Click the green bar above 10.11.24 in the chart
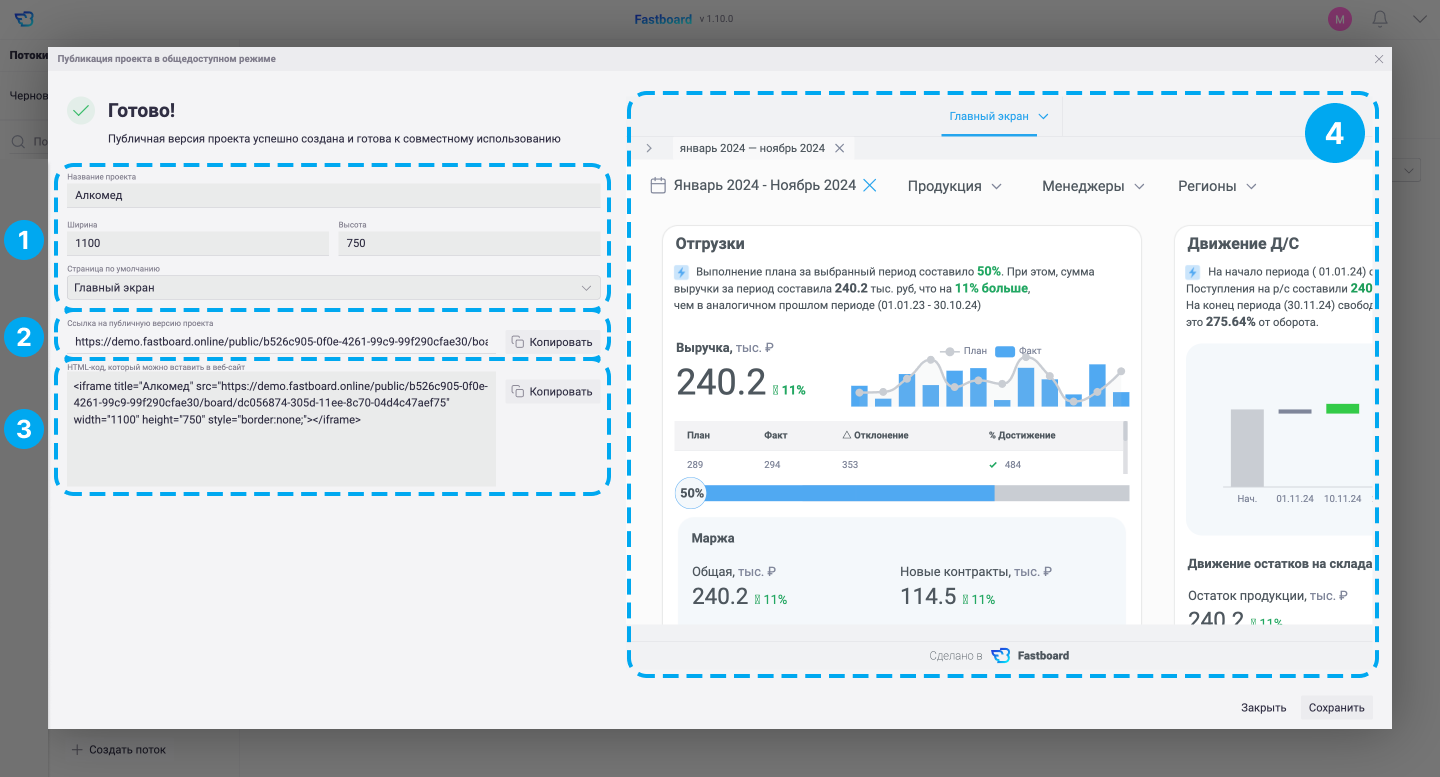 tap(1342, 408)
